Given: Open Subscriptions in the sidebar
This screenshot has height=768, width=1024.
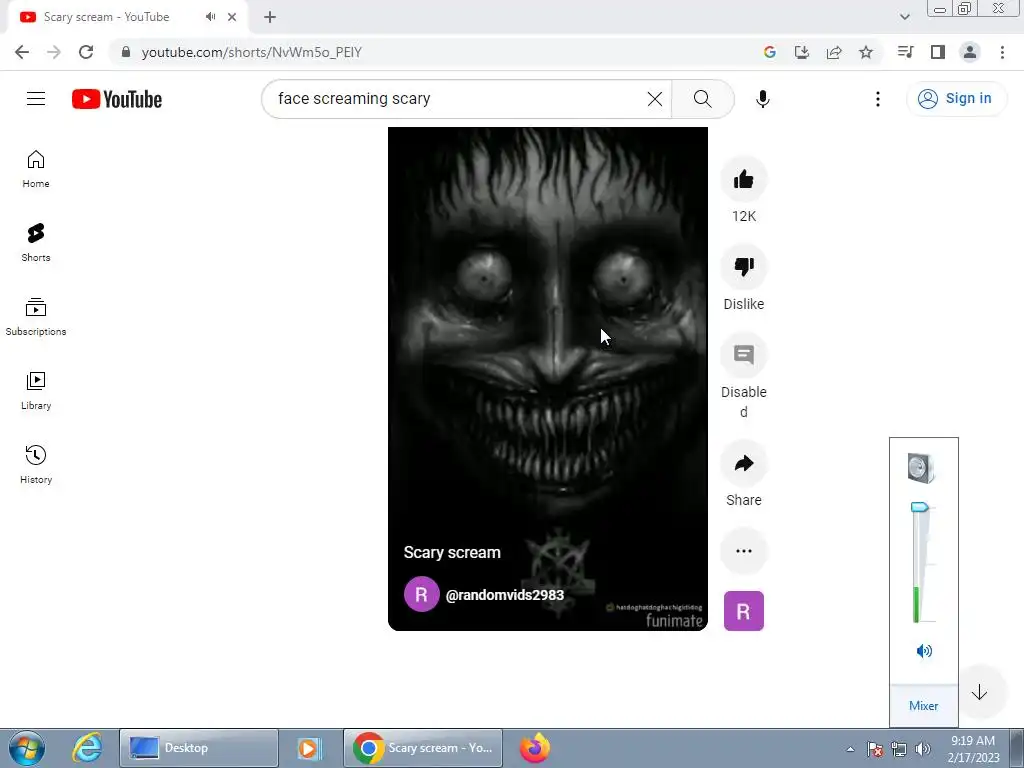Looking at the screenshot, I should pyautogui.click(x=36, y=317).
